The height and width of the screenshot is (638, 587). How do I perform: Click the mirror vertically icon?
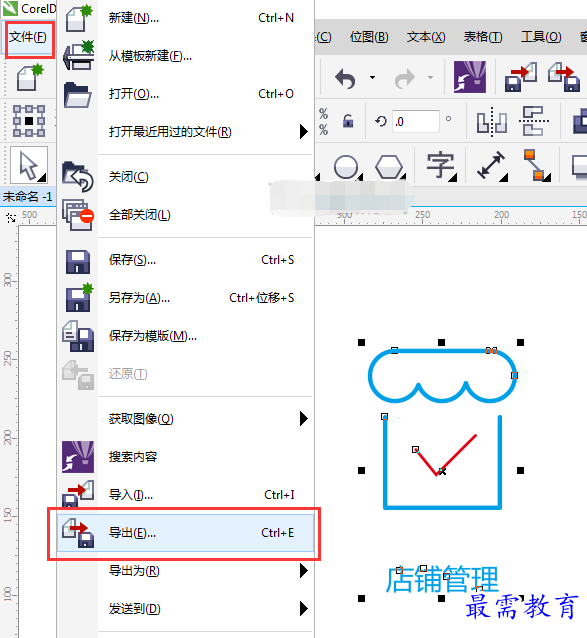click(533, 121)
